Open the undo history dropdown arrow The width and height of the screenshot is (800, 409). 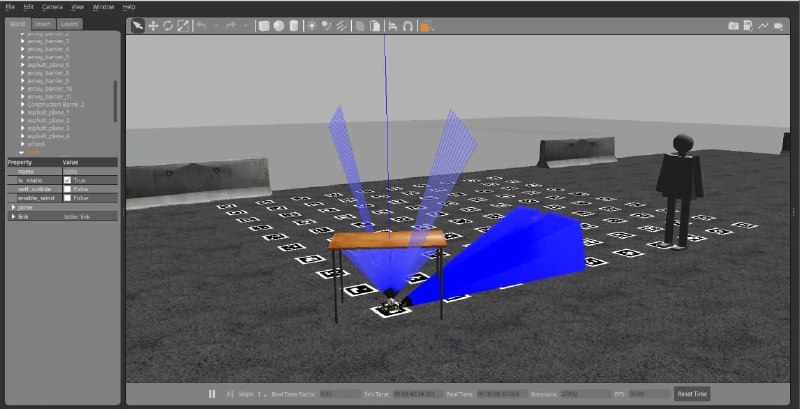point(216,26)
